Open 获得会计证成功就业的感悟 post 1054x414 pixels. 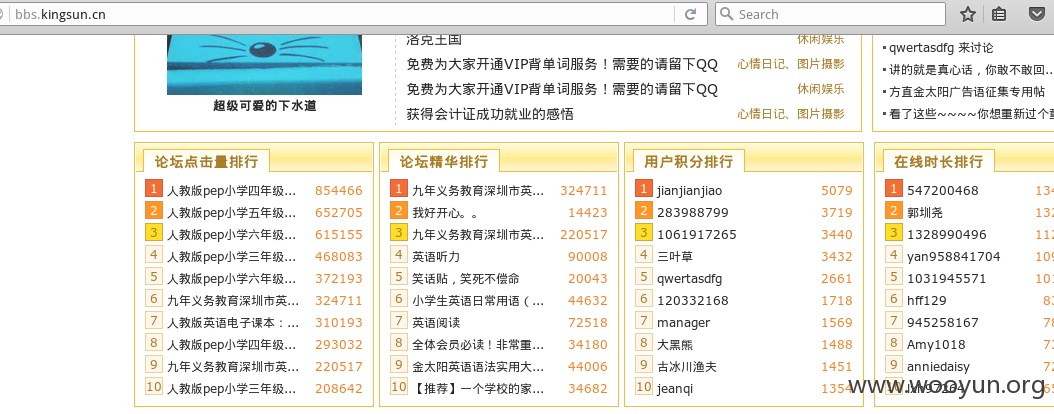click(x=490, y=114)
